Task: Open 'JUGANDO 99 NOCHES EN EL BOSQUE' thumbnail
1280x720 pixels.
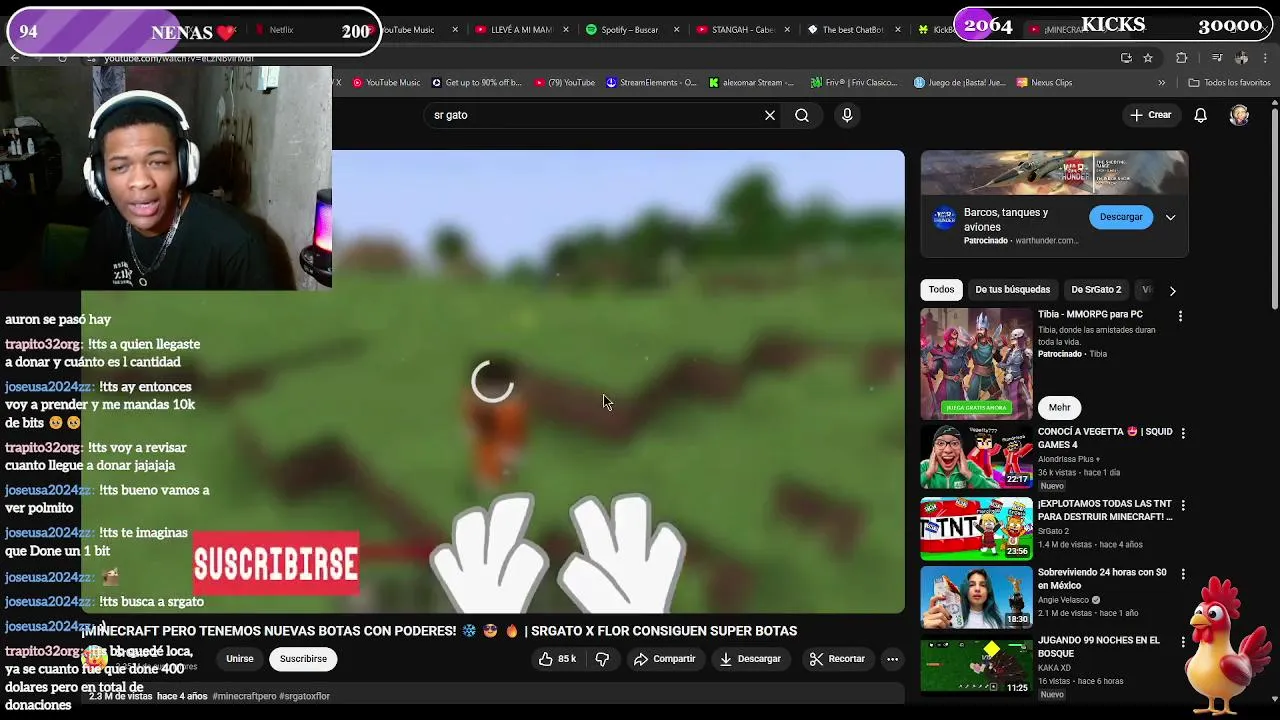Action: click(x=976, y=665)
